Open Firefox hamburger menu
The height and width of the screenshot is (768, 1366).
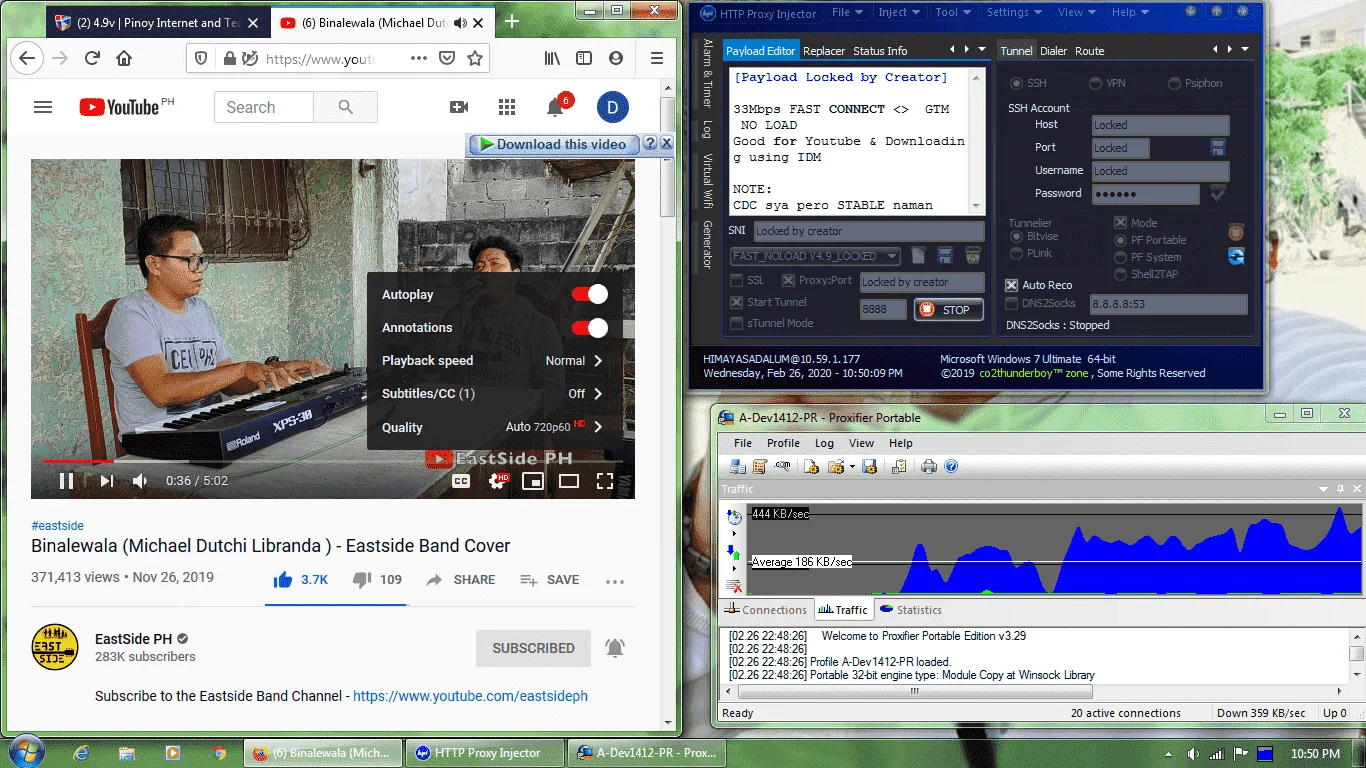[657, 58]
